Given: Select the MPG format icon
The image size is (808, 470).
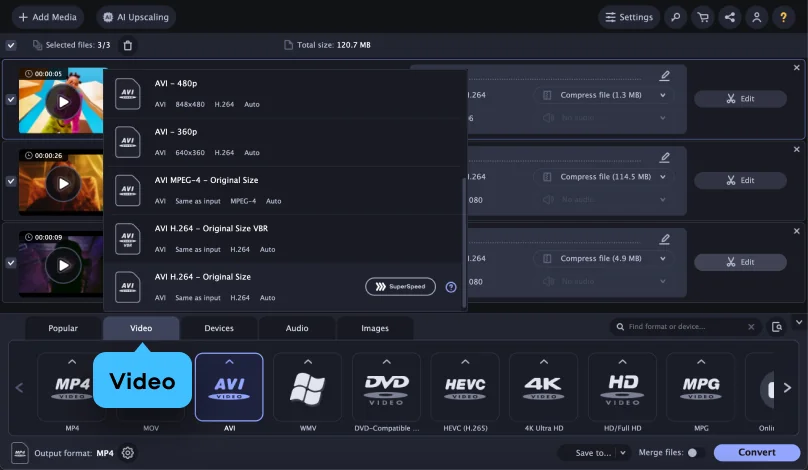Looking at the screenshot, I should point(701,387).
